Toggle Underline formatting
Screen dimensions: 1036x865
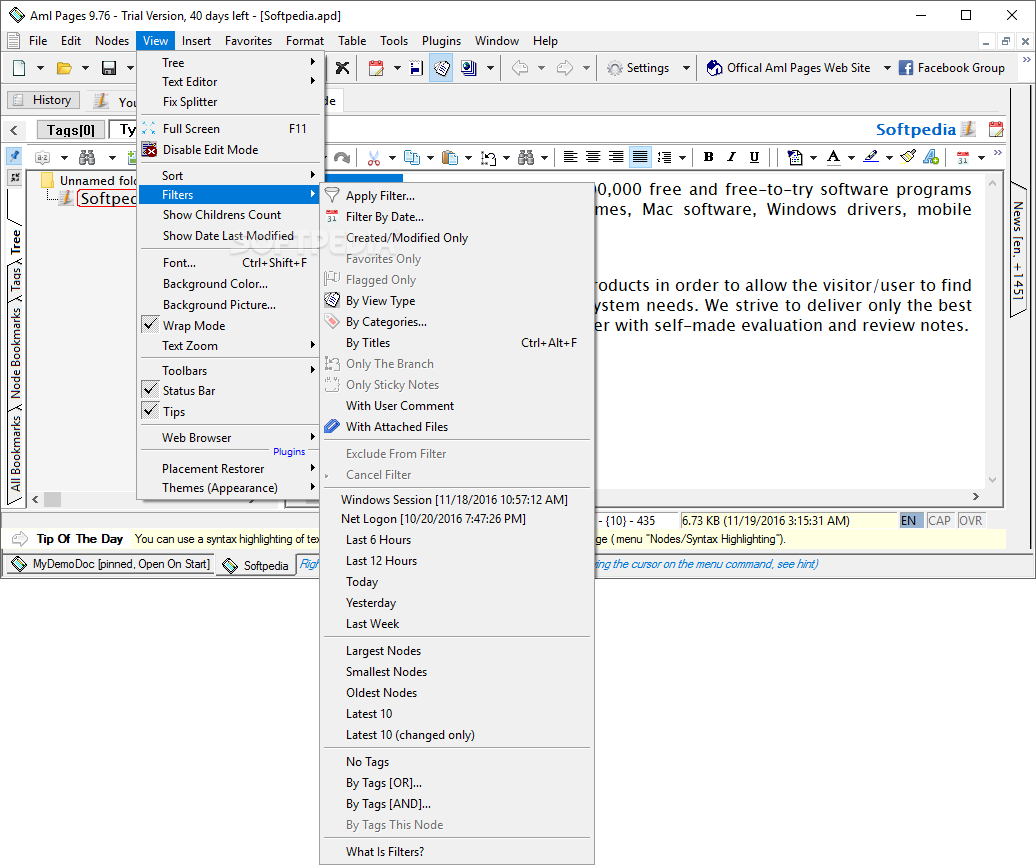pyautogui.click(x=755, y=157)
